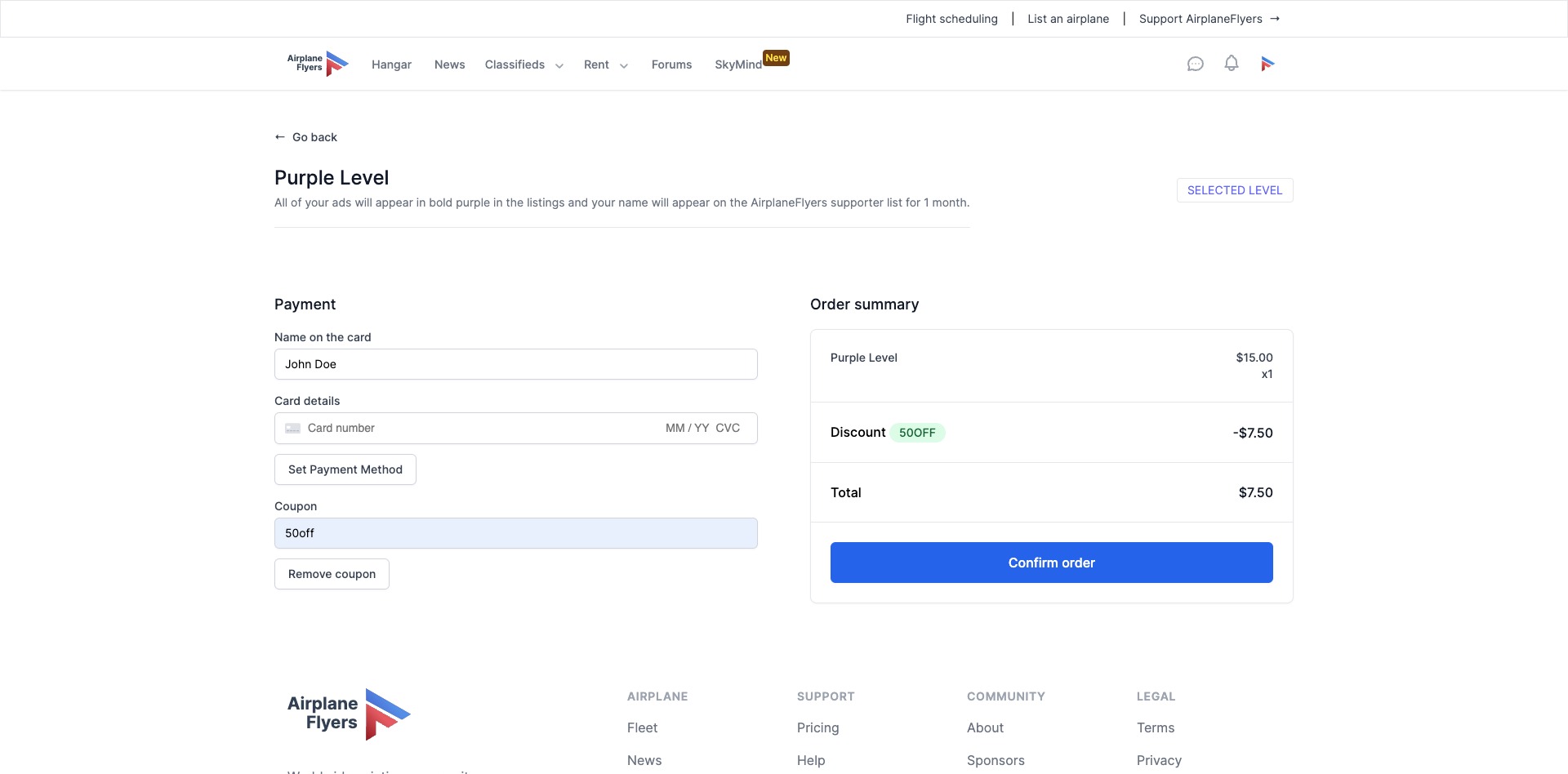Go to Forums
1568x774 pixels.
click(671, 64)
